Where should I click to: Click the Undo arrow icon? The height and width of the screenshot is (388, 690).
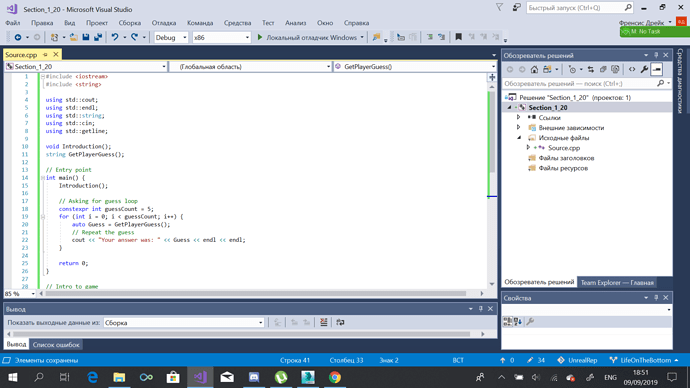pyautogui.click(x=115, y=37)
